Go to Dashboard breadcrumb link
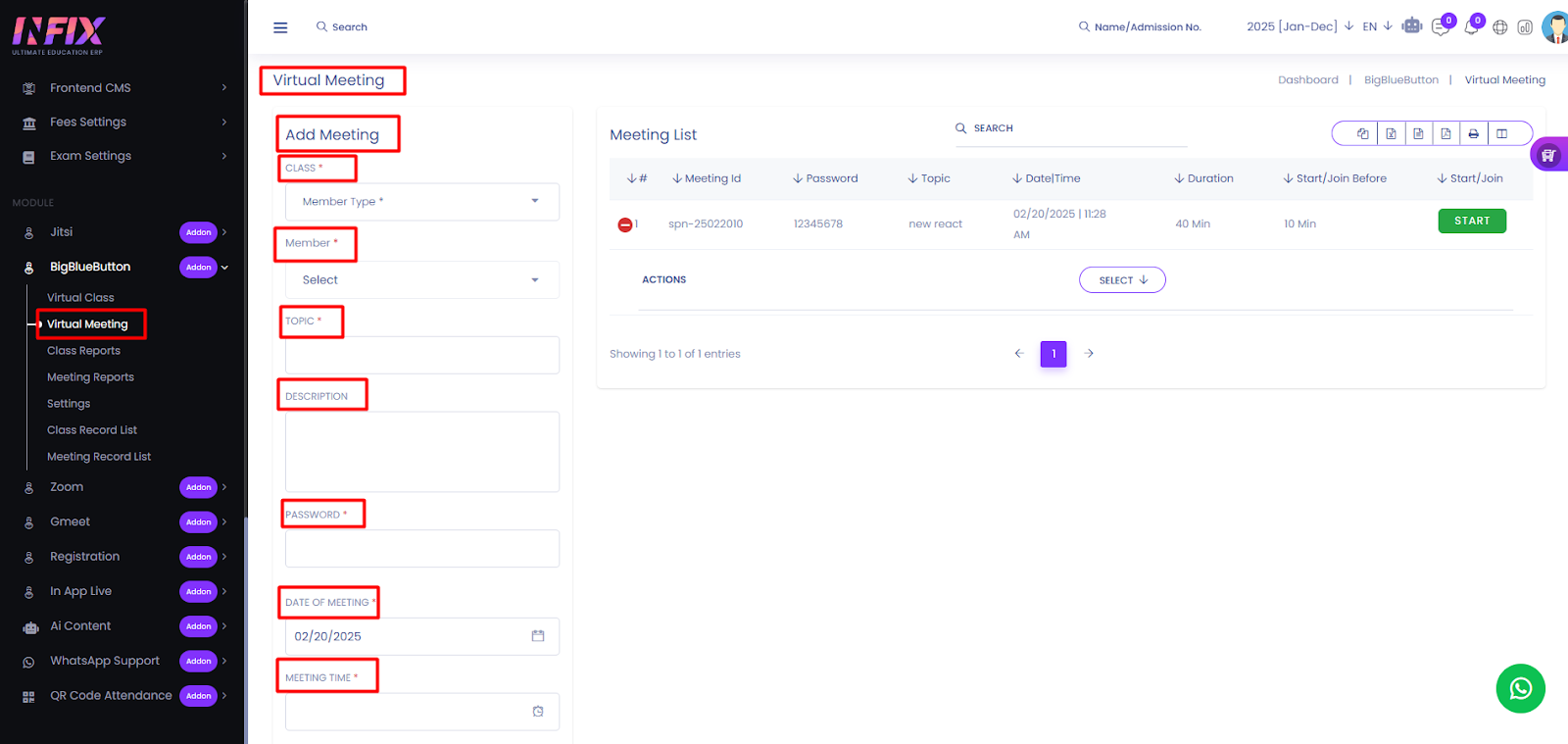The width and height of the screenshot is (1568, 744). coord(1307,80)
